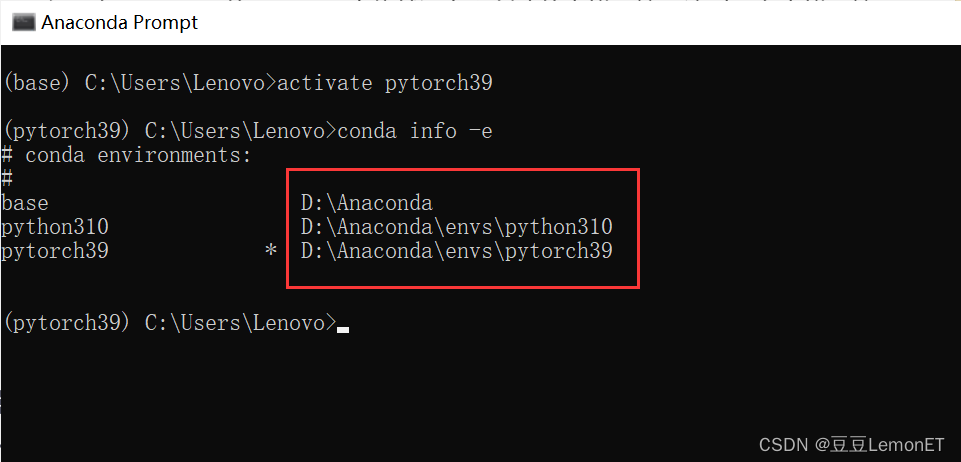Image resolution: width=961 pixels, height=462 pixels.
Task: Click the 'python310' environment name
Action: click(55, 228)
